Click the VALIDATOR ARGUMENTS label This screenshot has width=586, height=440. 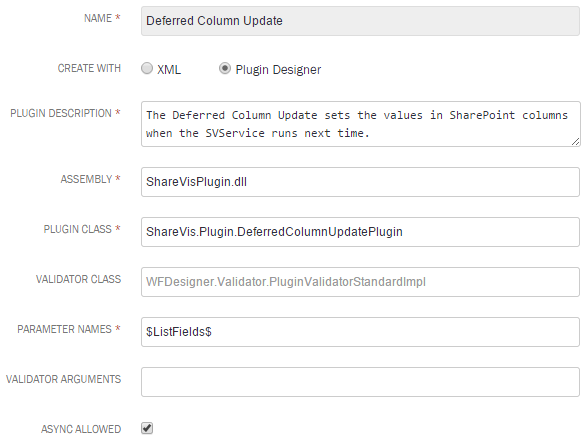click(64, 379)
